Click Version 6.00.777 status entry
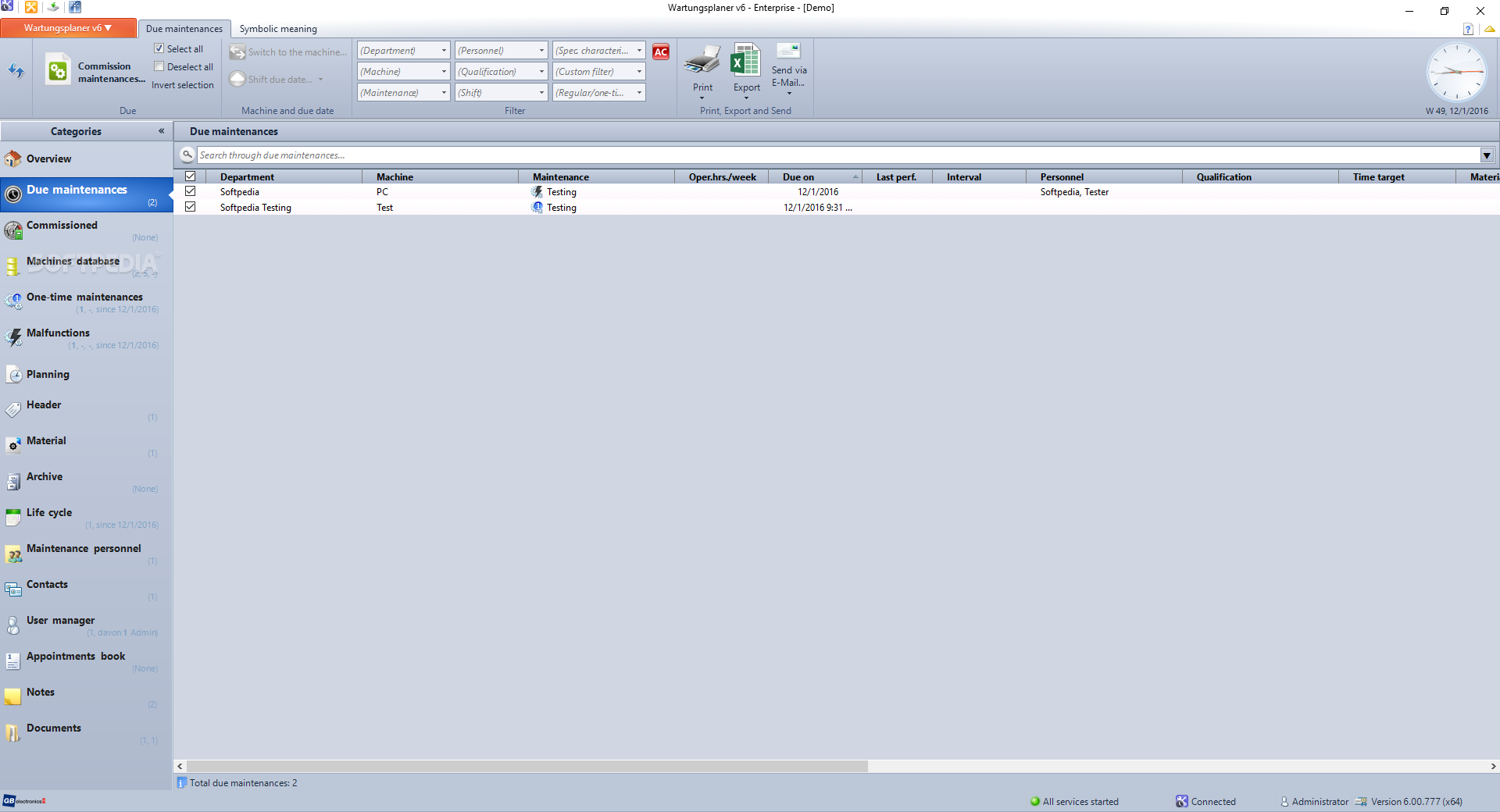This screenshot has height=812, width=1500. coord(1409,801)
